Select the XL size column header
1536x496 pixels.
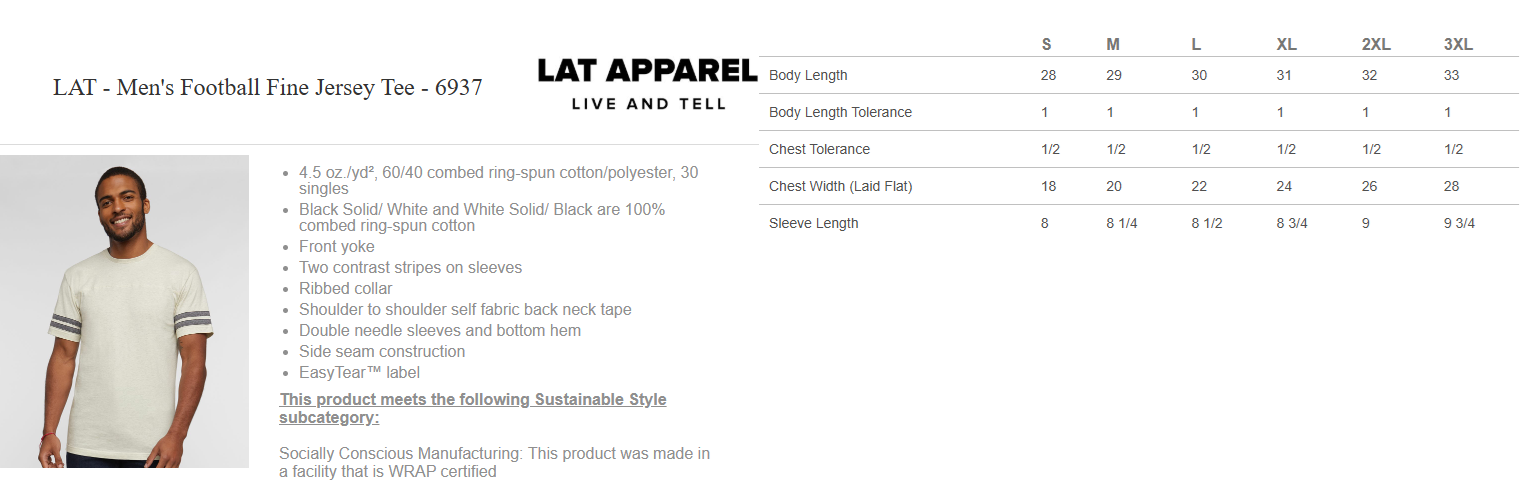point(1286,44)
